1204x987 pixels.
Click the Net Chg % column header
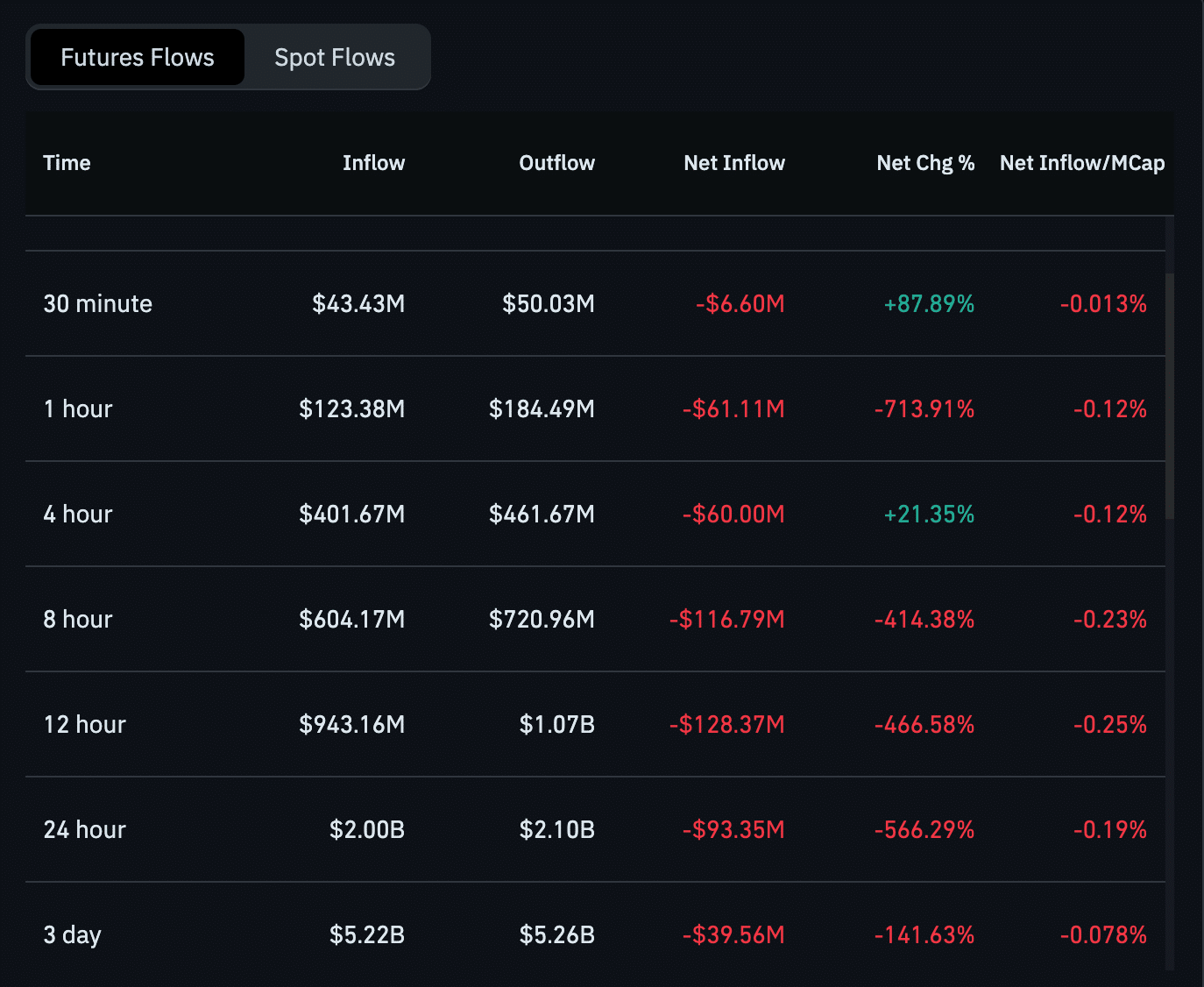click(x=925, y=162)
